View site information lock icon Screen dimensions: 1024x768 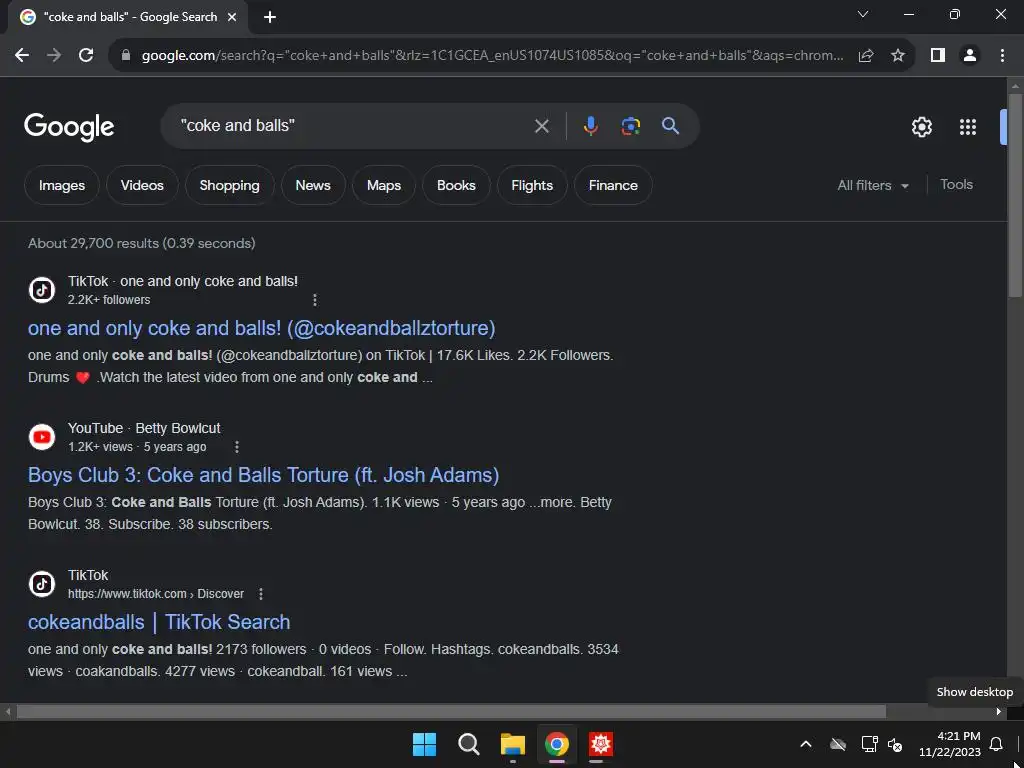(x=126, y=56)
